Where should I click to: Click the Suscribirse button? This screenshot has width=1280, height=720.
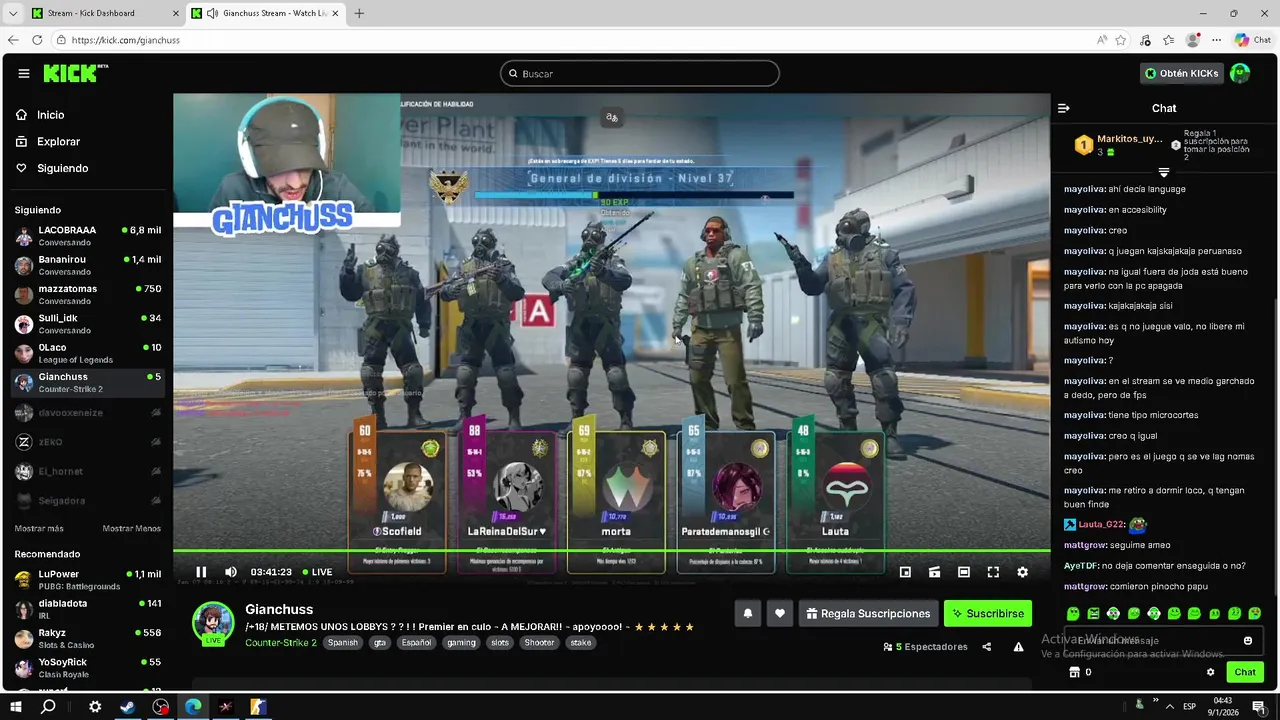pos(988,613)
